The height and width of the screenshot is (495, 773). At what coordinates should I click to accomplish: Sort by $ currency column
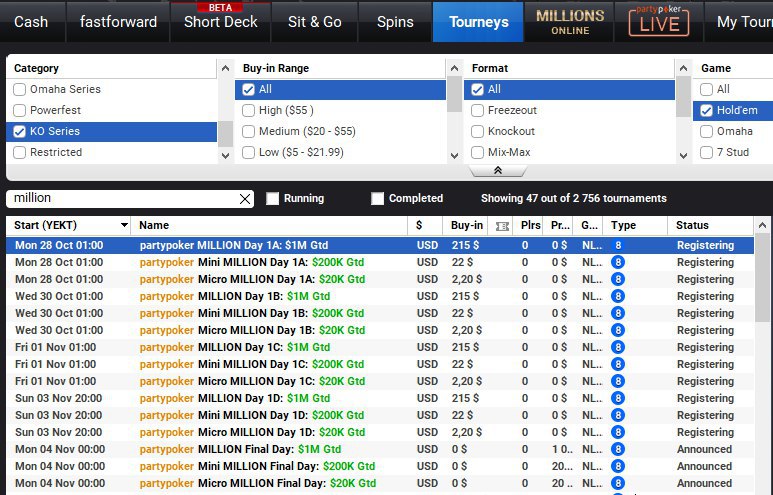(x=425, y=225)
